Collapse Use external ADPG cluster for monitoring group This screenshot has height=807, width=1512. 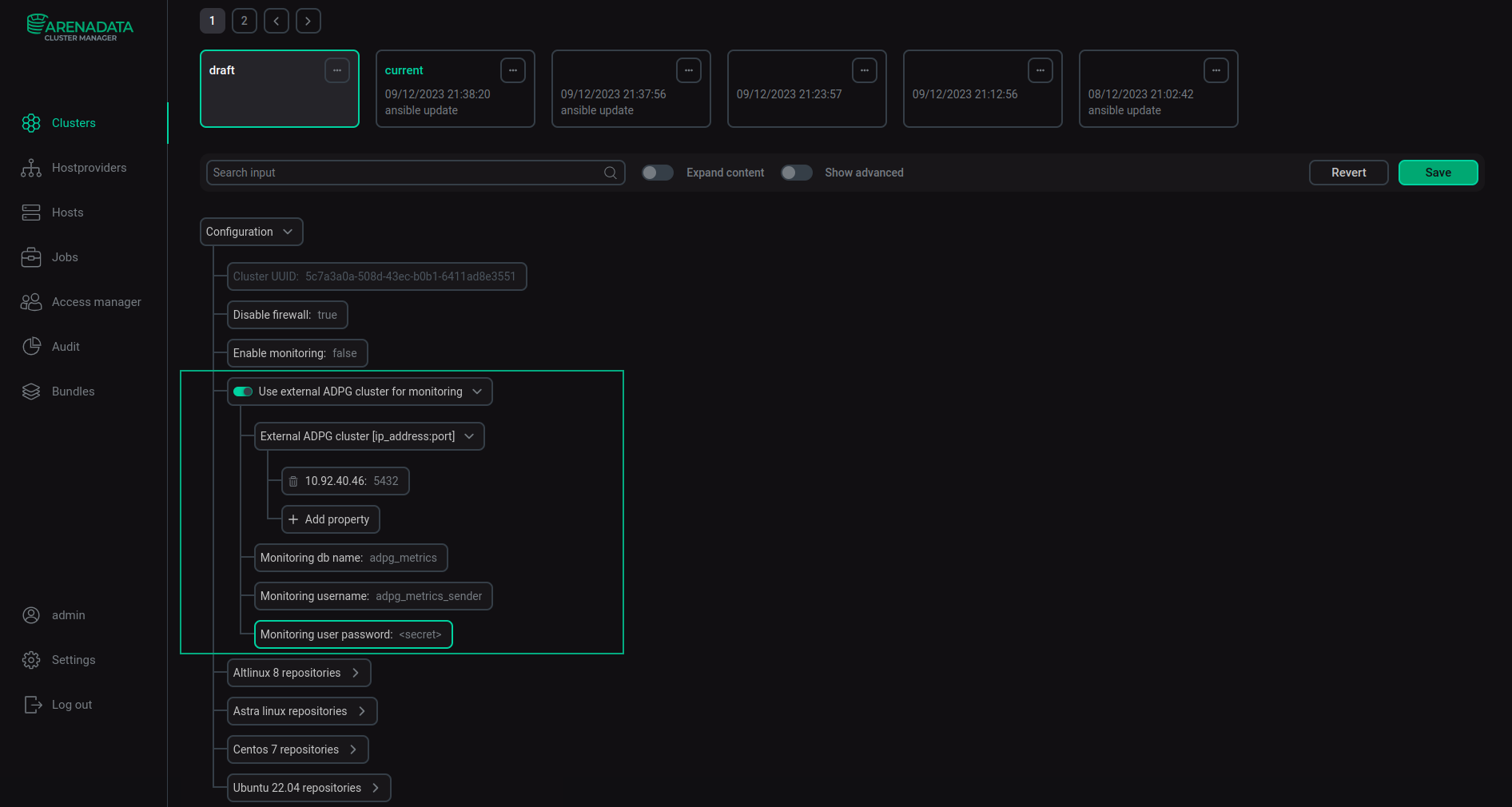pos(477,392)
